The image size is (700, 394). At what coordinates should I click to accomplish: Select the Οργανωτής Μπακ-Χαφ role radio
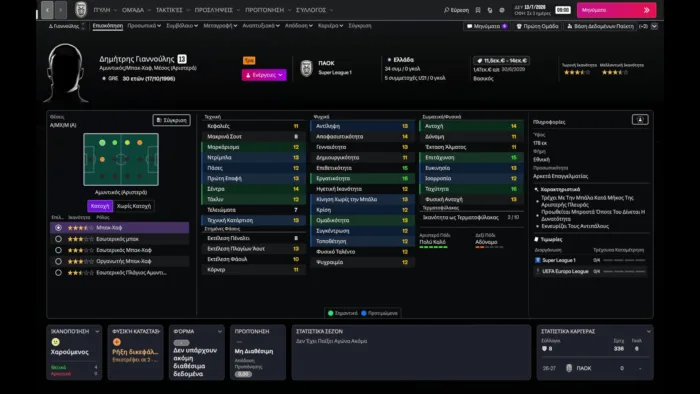click(x=58, y=261)
